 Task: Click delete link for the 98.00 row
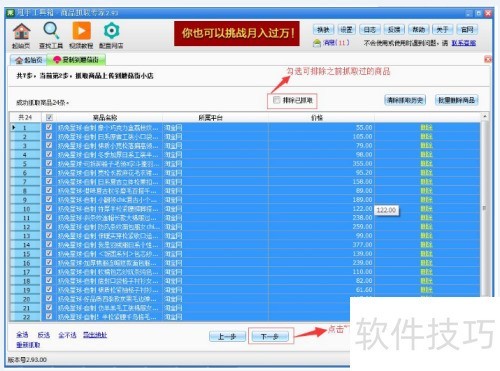pos(426,154)
